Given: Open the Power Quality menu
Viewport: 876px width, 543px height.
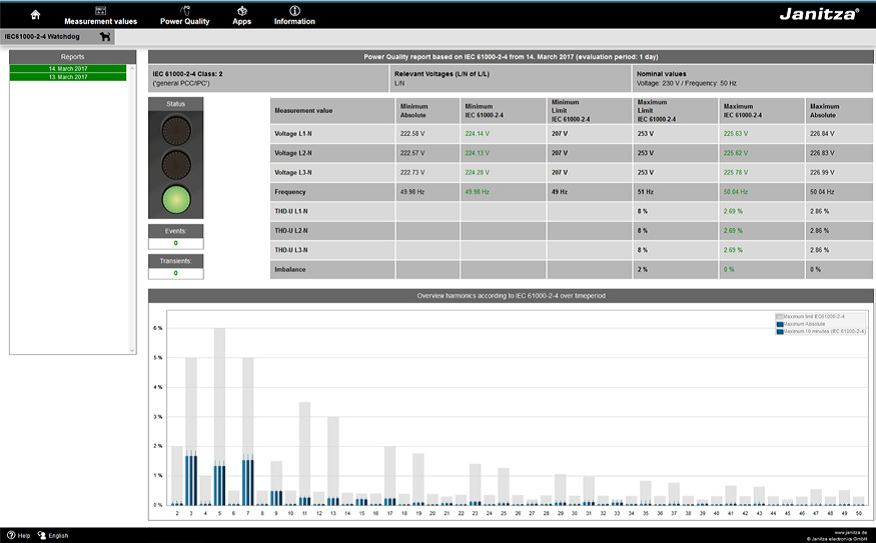Looking at the screenshot, I should coord(184,16).
